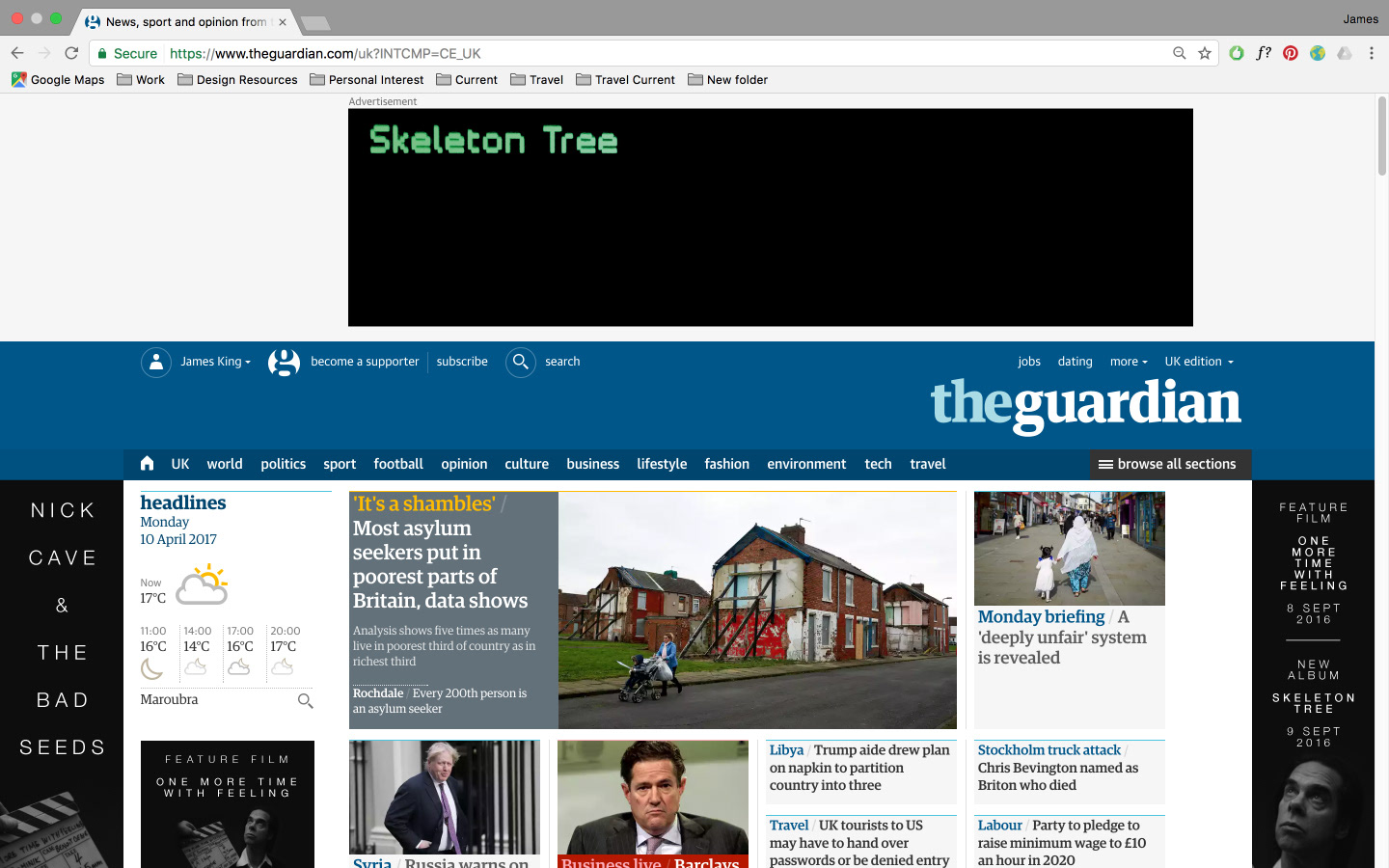
Task: Open the Travel UK tourists to US story
Action: 859,843
